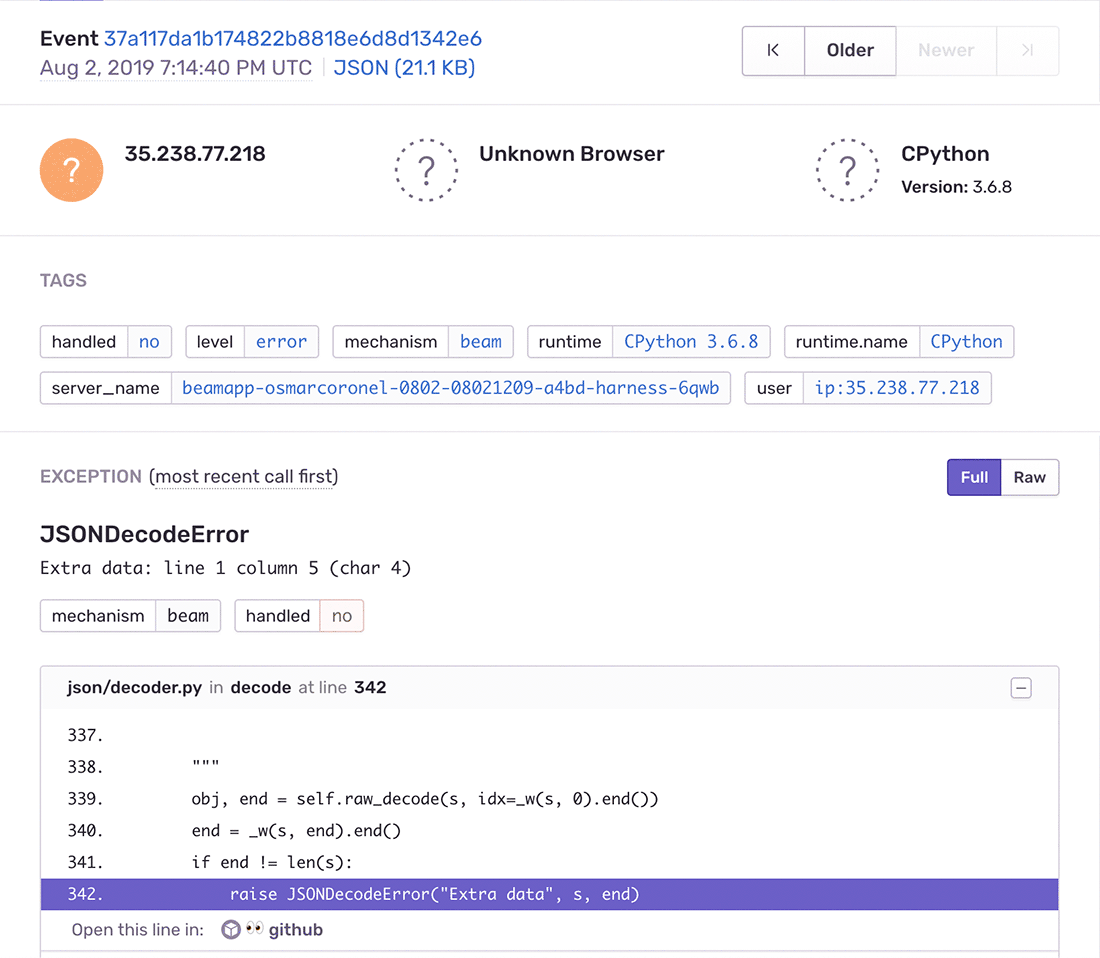Open this line in github
Screen dimensions: 1100x958
click(295, 930)
